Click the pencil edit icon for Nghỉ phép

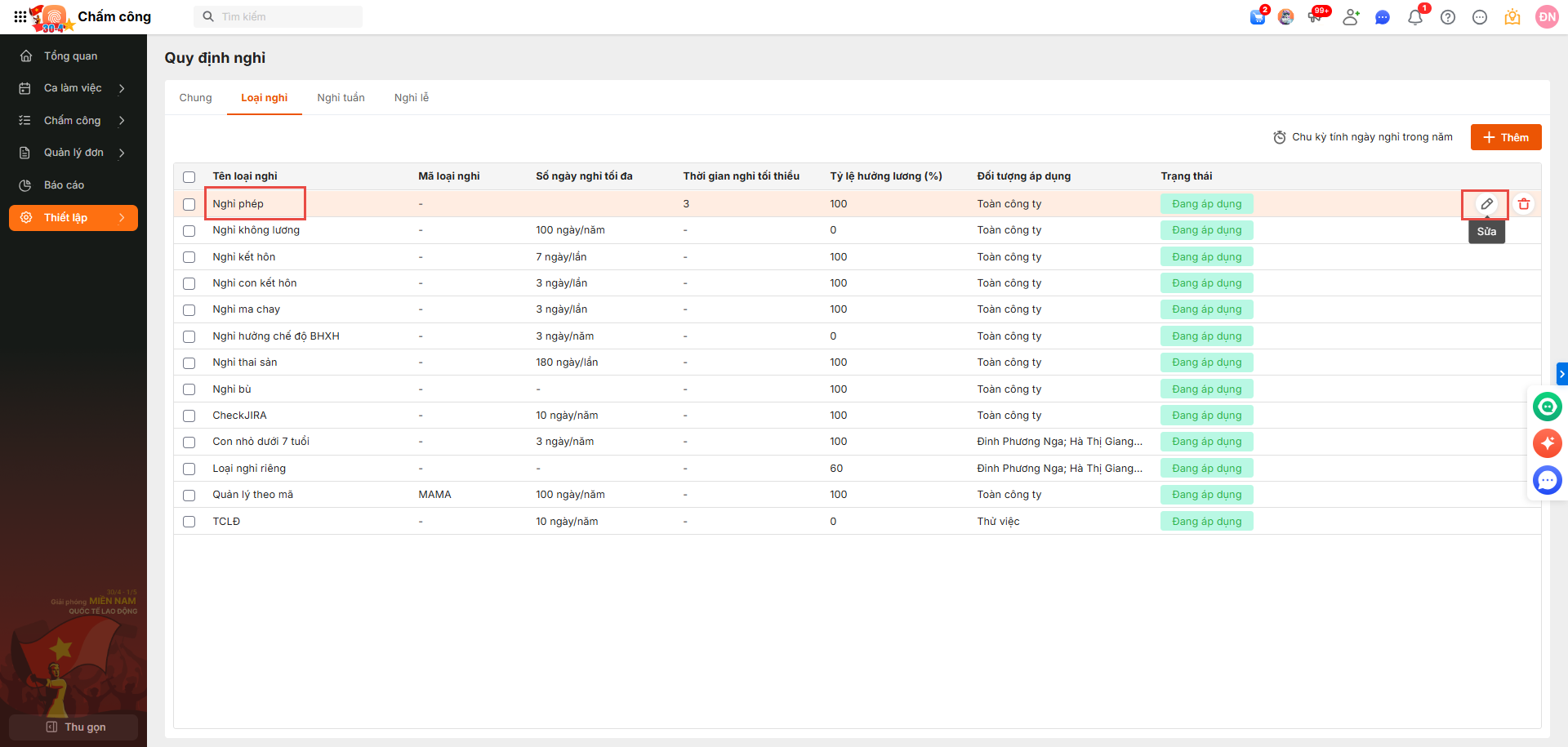[1486, 204]
